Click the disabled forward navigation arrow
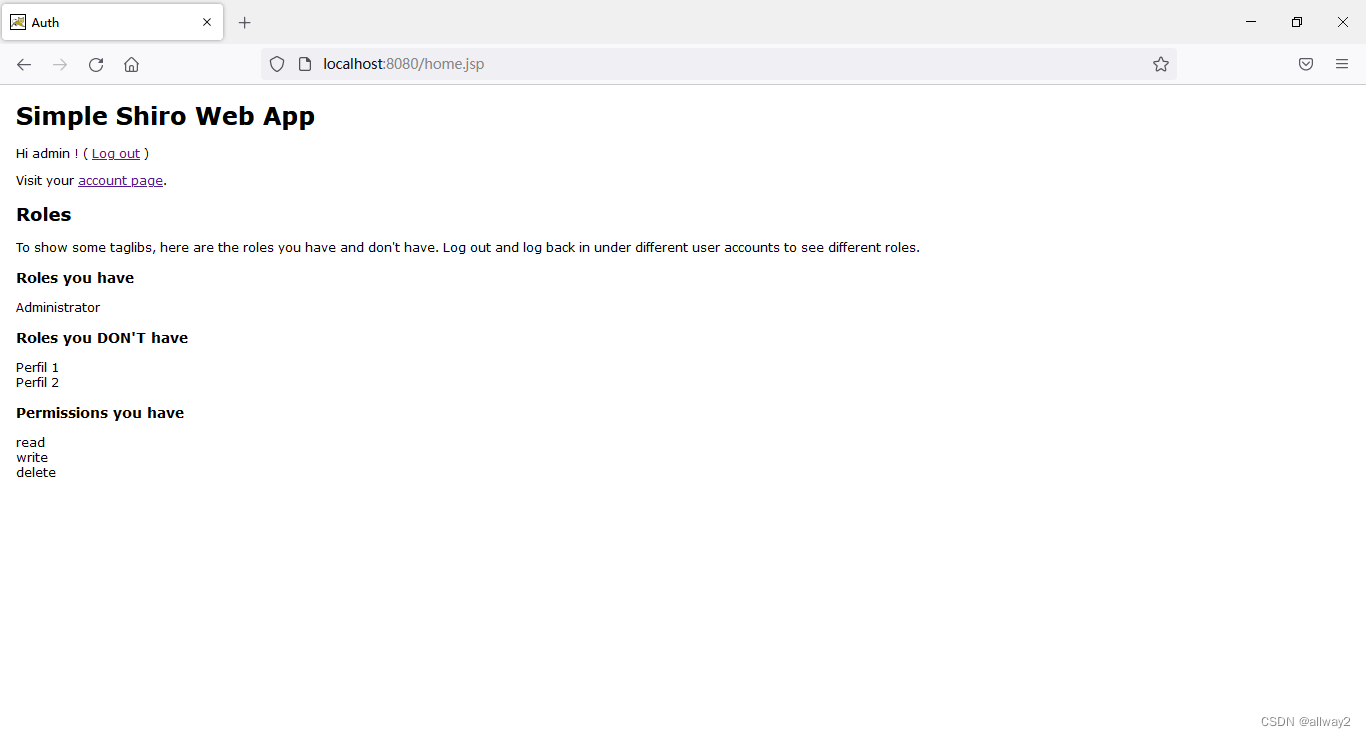The image size is (1366, 738). 59,64
